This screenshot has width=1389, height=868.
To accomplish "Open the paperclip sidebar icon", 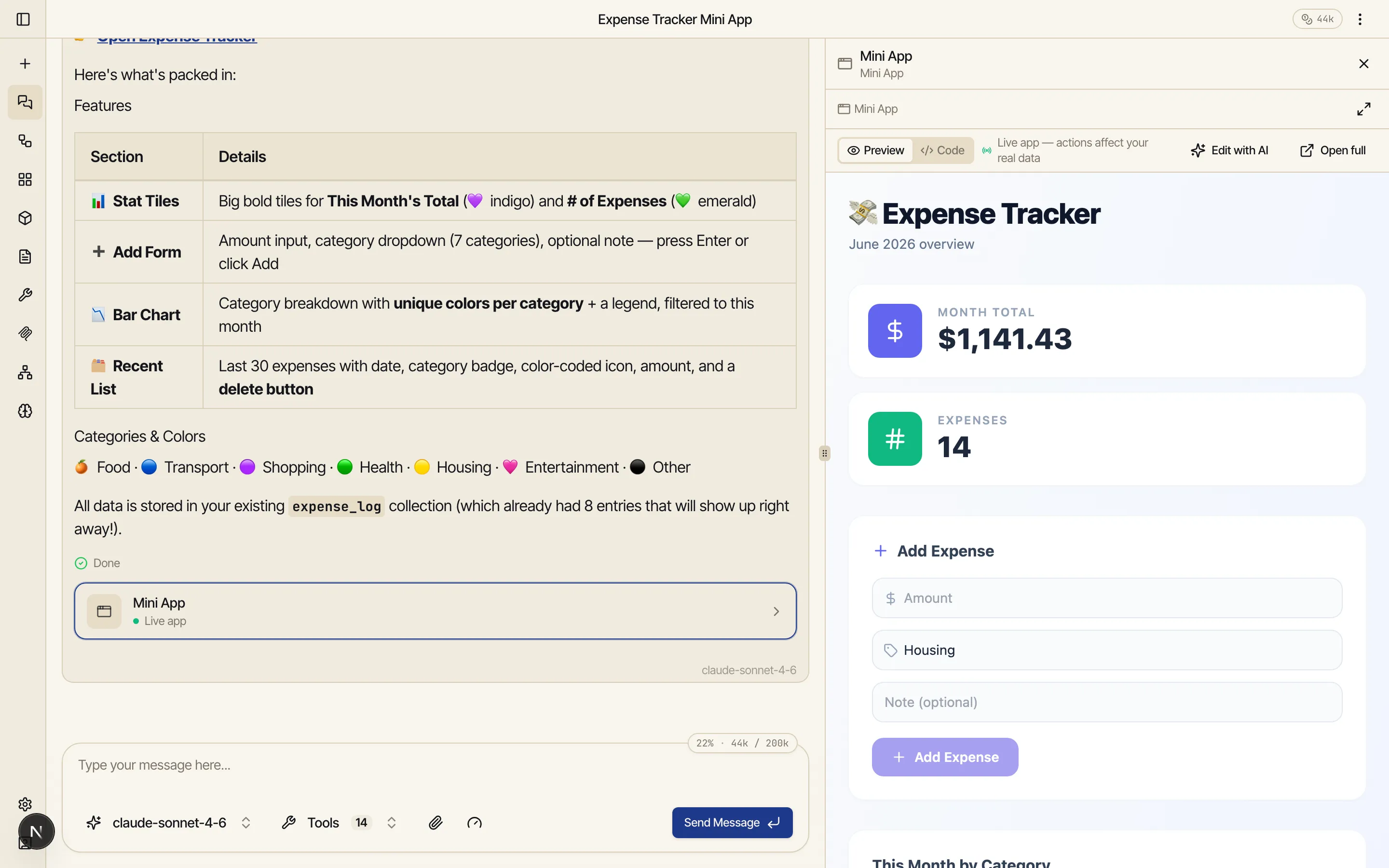I will pos(25,334).
